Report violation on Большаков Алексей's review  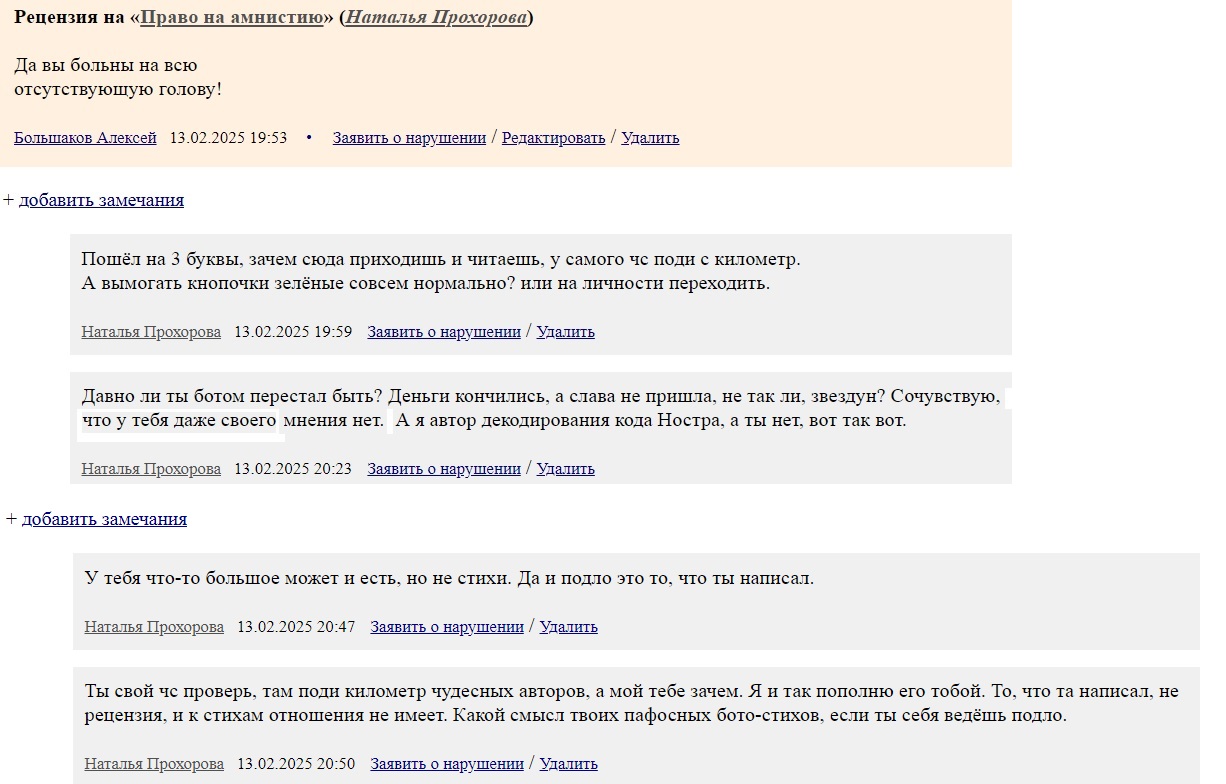409,138
